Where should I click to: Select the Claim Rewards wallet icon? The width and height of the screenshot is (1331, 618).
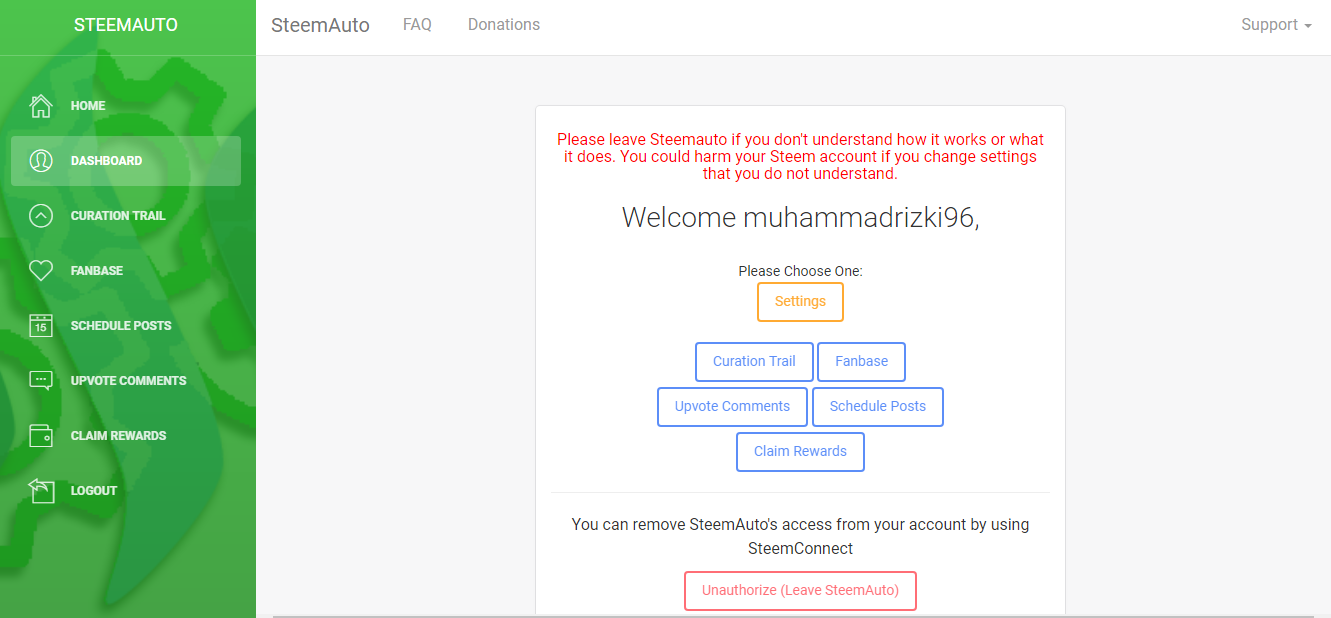(41, 435)
